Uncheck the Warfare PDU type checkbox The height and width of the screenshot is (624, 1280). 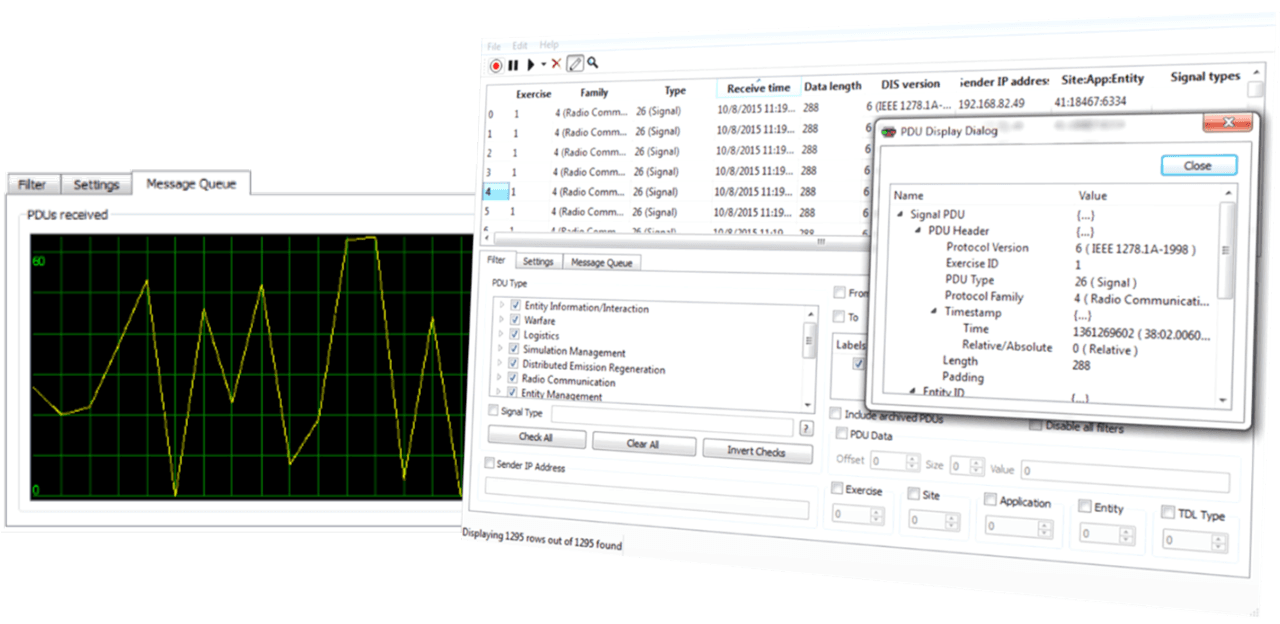[x=516, y=320]
